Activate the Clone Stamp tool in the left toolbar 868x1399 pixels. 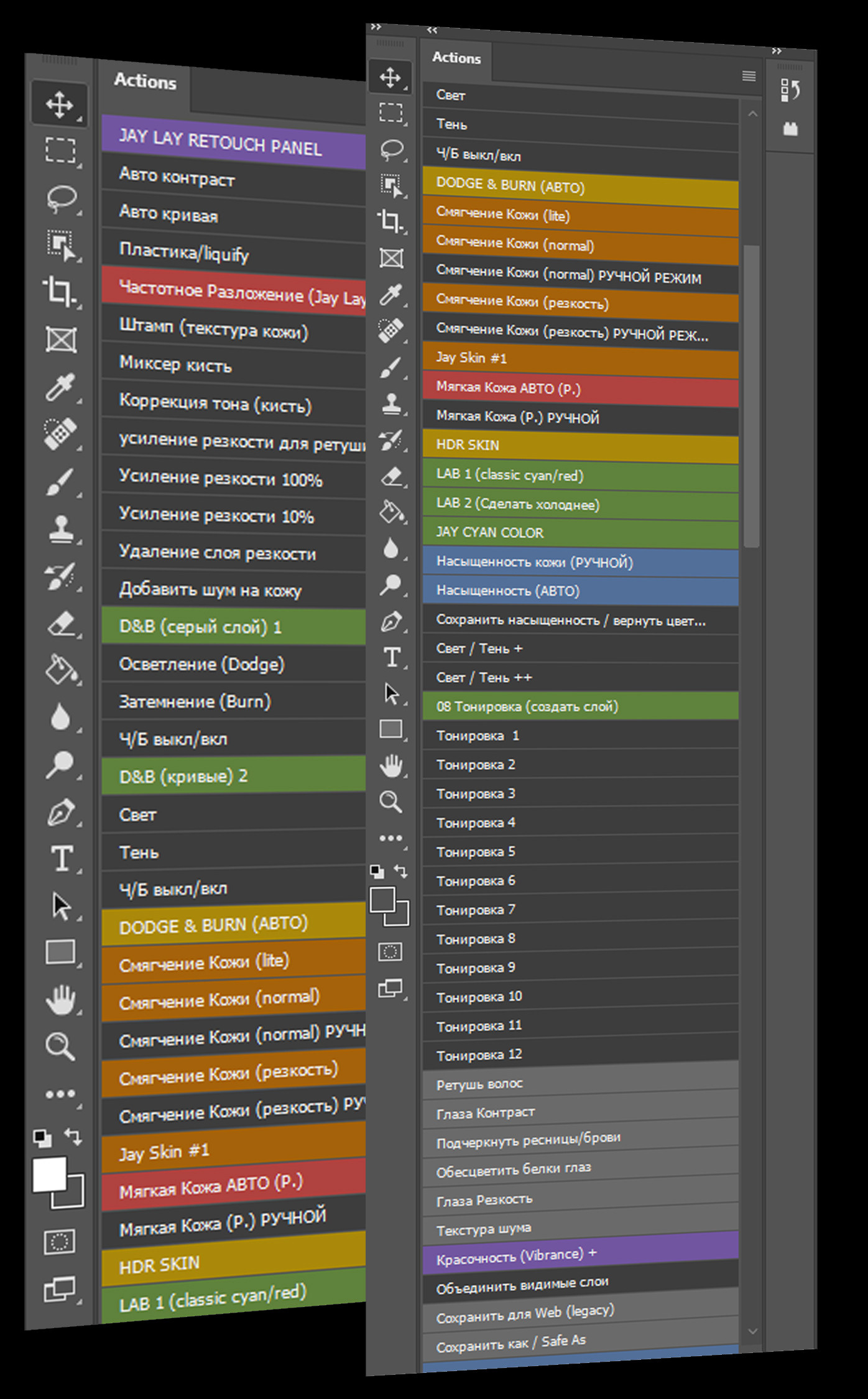[x=60, y=529]
